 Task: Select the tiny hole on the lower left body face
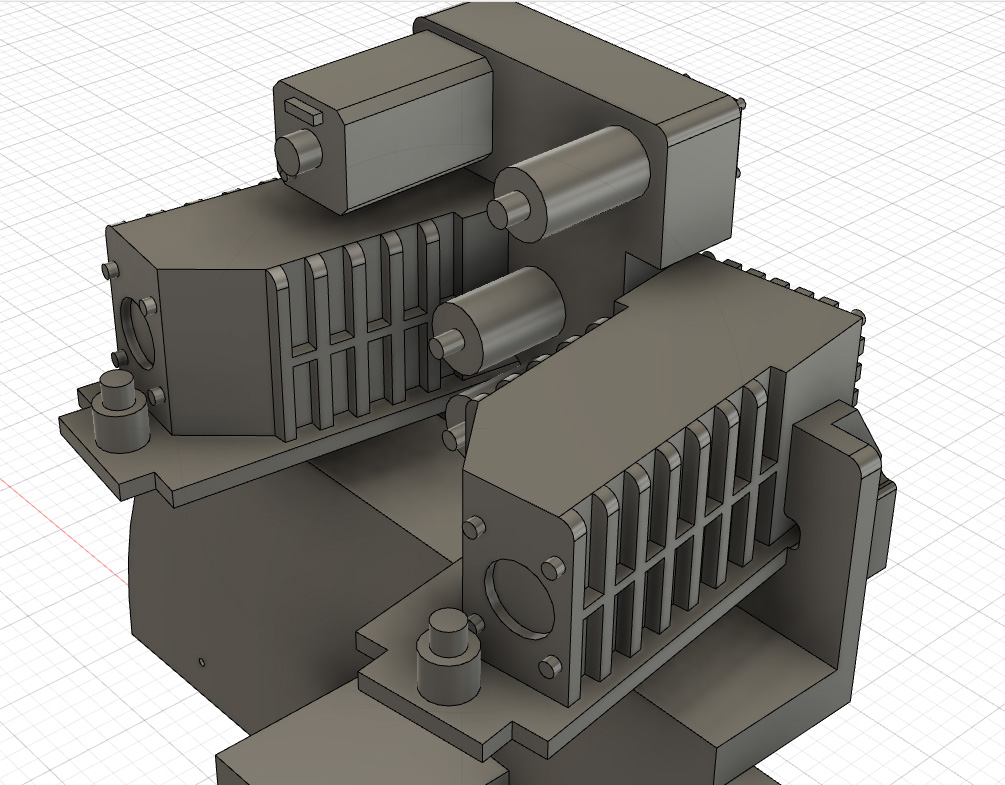click(x=201, y=662)
